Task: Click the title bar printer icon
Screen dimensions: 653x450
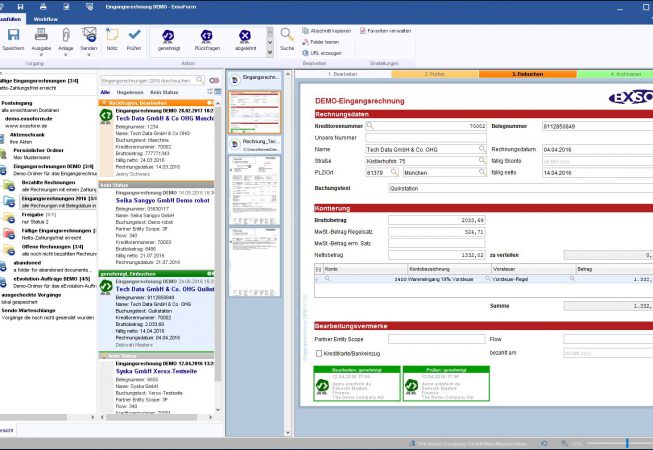Action: click(43, 7)
